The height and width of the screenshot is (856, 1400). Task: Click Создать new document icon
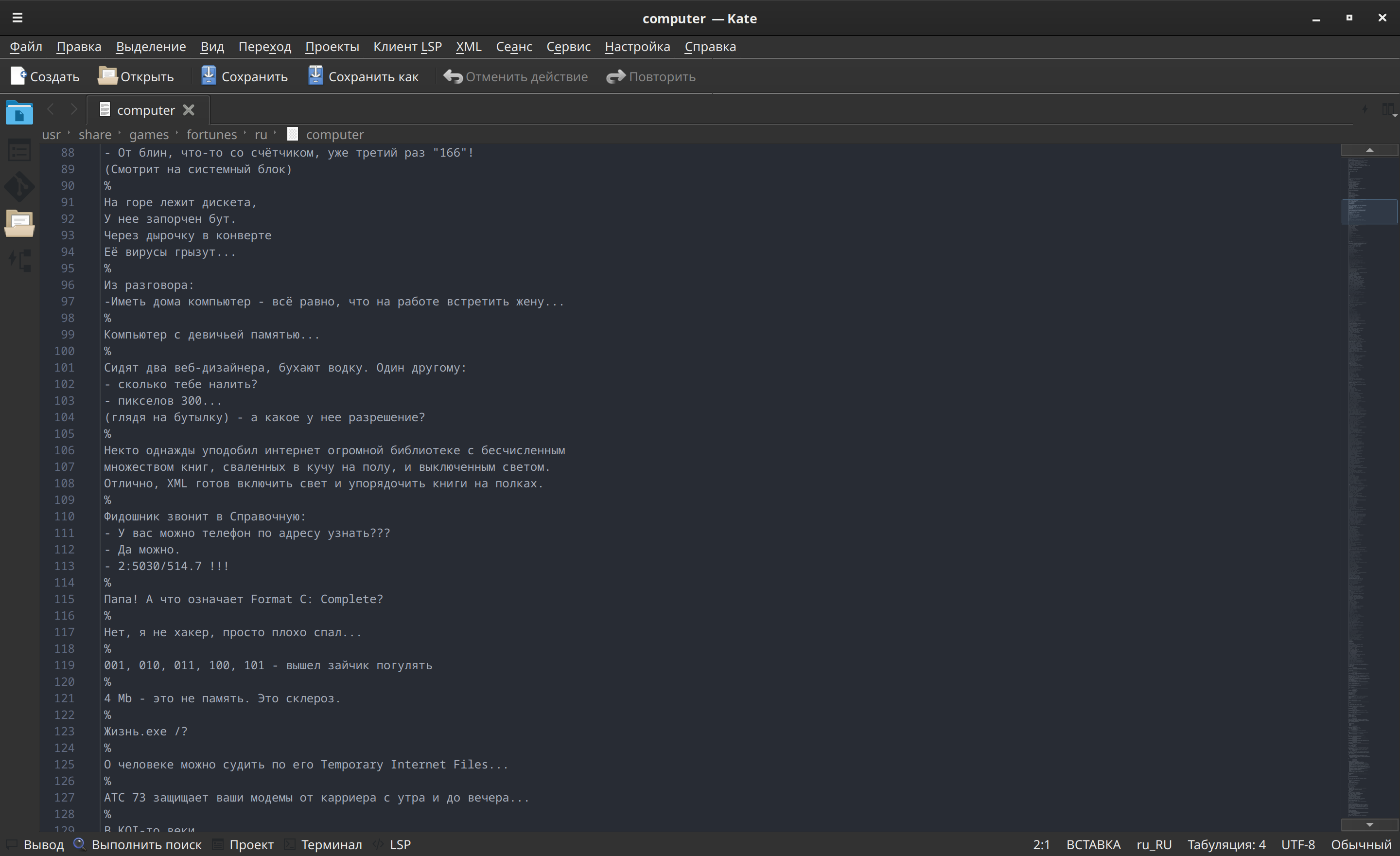pos(18,76)
